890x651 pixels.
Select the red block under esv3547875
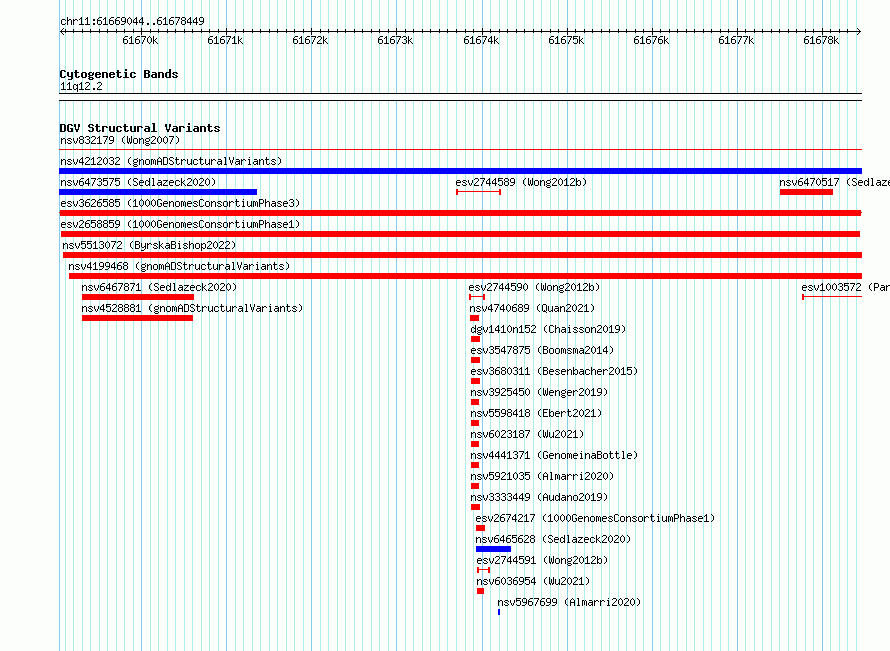[x=476, y=360]
